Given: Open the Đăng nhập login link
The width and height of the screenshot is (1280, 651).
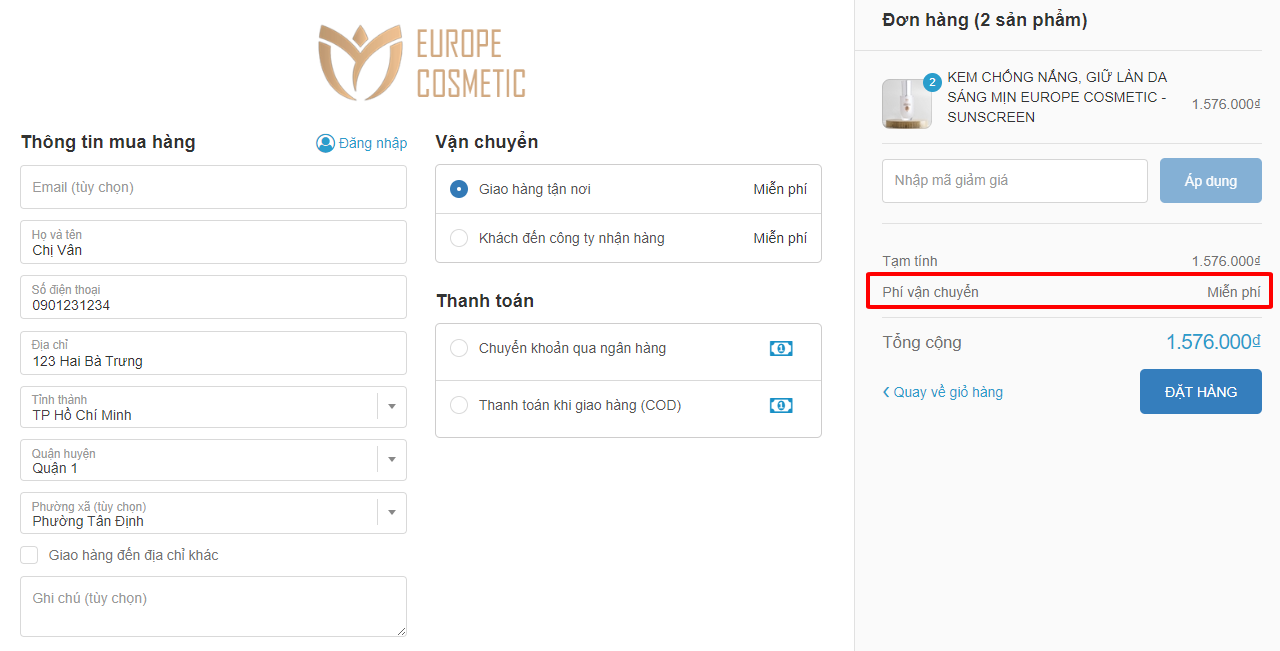Looking at the screenshot, I should click(373, 143).
